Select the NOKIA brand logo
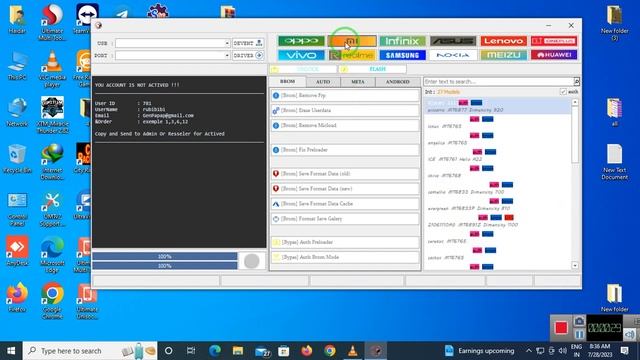This screenshot has height=360, width=640. click(453, 55)
